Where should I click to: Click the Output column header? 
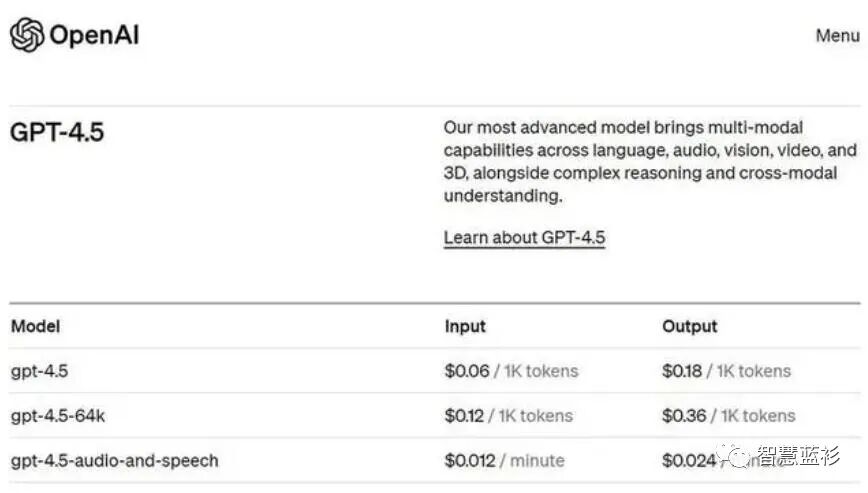click(689, 326)
